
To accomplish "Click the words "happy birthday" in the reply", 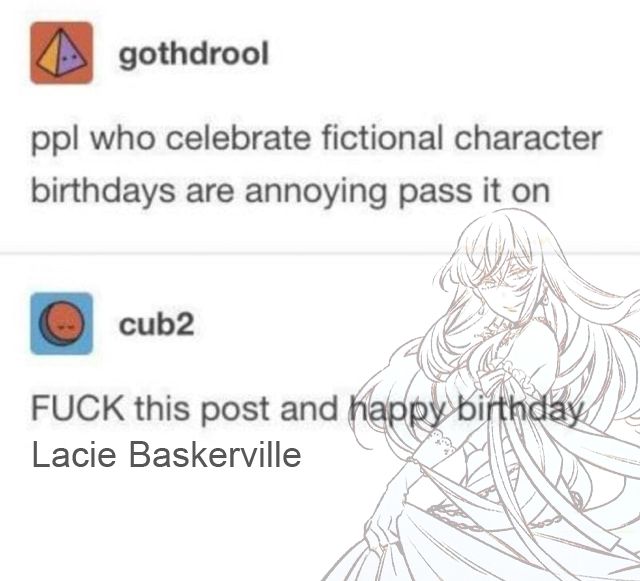I will pos(465,410).
